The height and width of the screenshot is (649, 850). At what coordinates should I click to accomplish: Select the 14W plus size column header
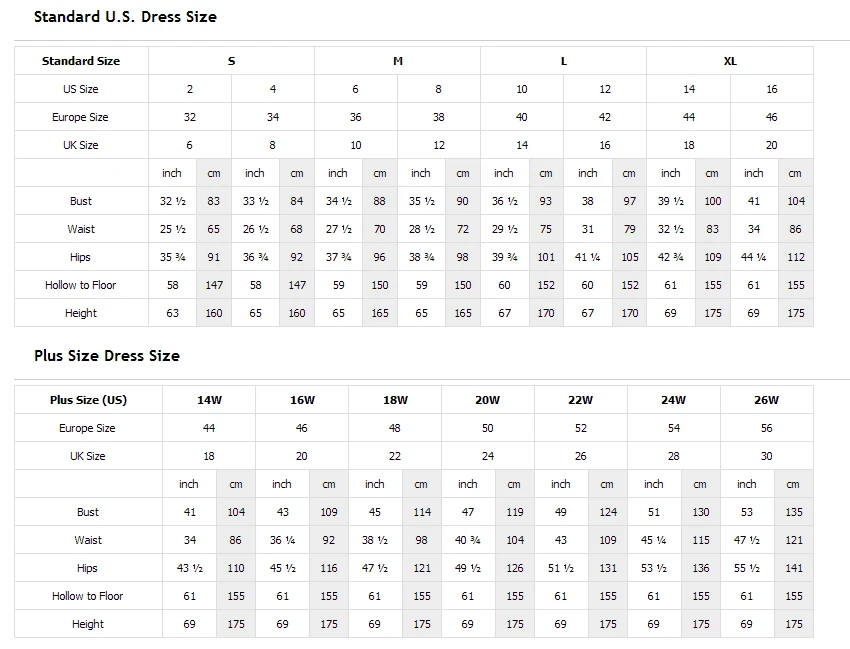209,400
